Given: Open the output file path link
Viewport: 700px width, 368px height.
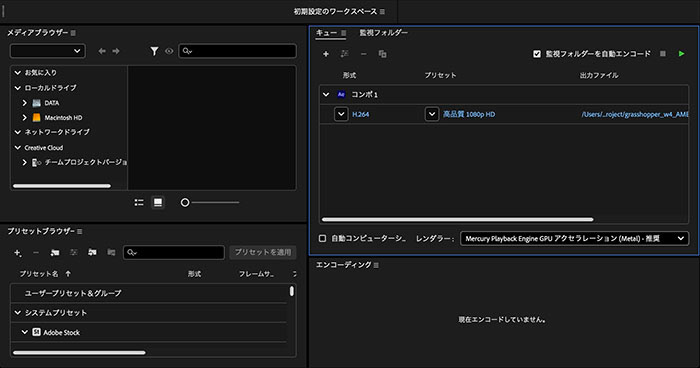Looking at the screenshot, I should (635, 114).
